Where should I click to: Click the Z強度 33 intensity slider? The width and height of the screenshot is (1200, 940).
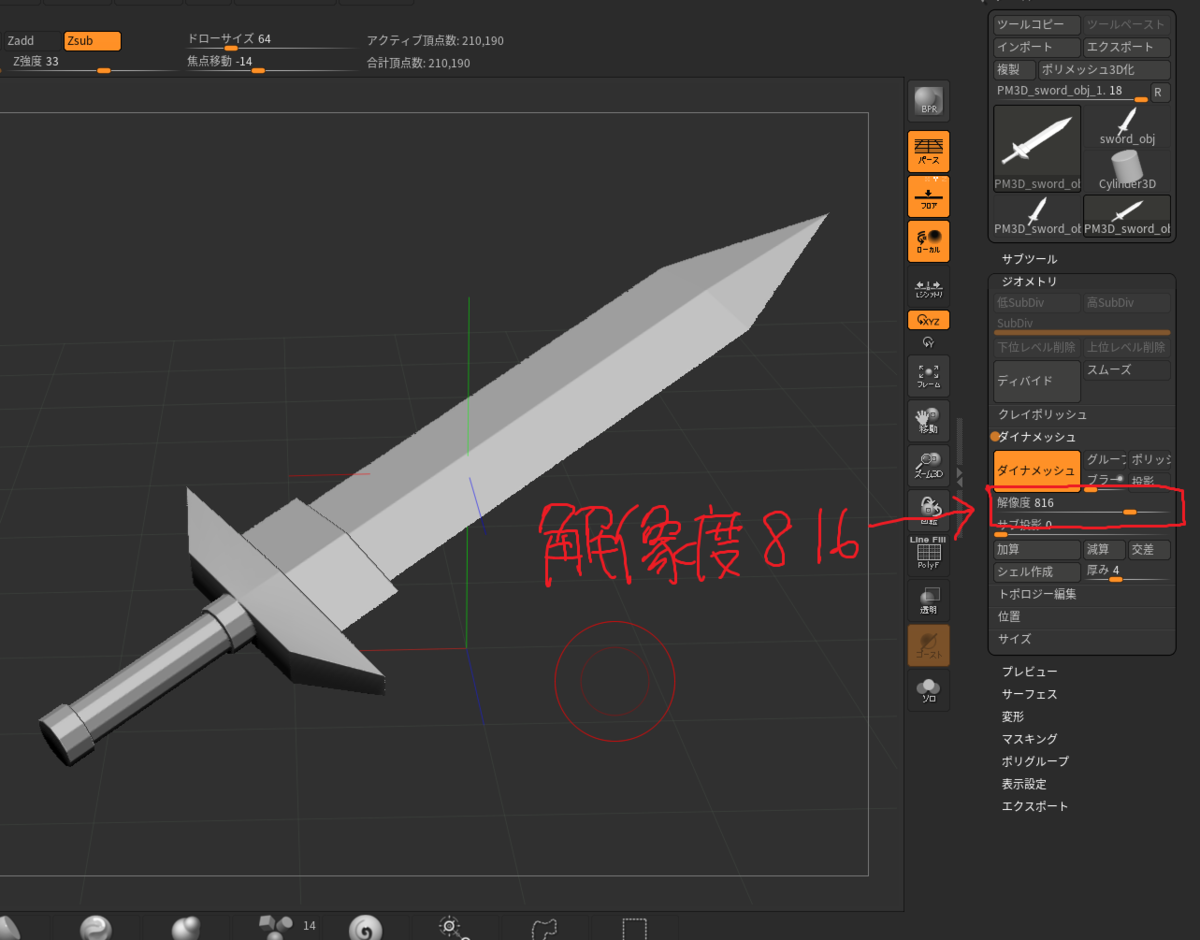tap(92, 63)
